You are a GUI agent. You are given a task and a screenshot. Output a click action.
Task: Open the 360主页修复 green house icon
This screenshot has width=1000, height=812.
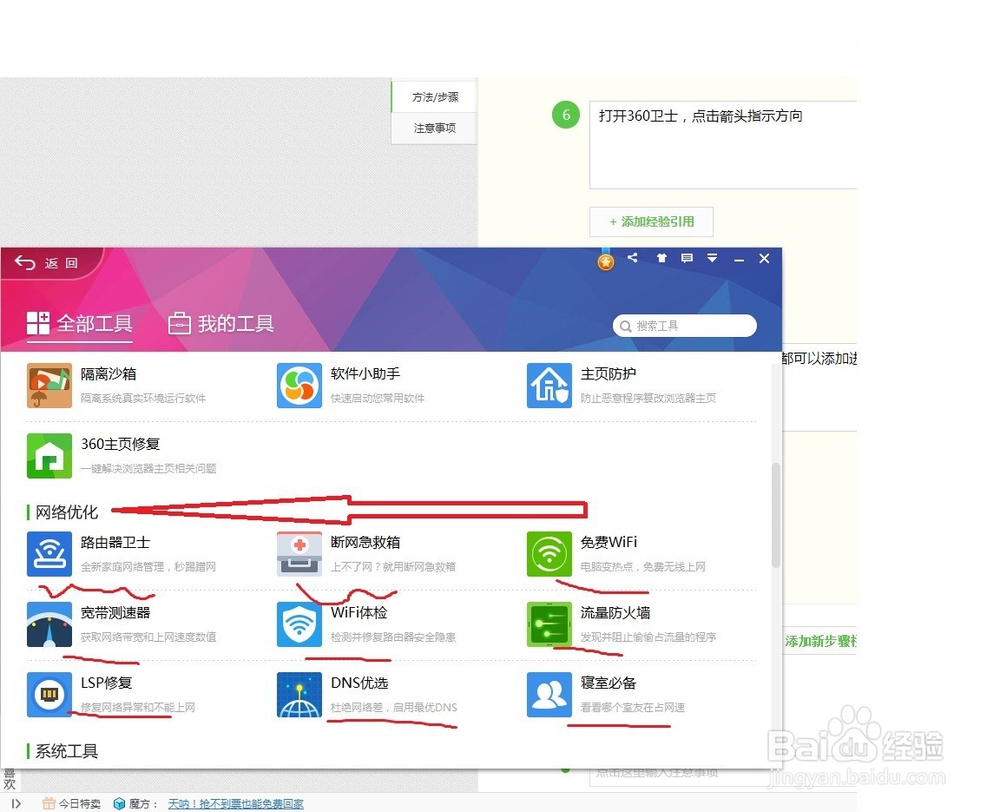click(x=49, y=455)
